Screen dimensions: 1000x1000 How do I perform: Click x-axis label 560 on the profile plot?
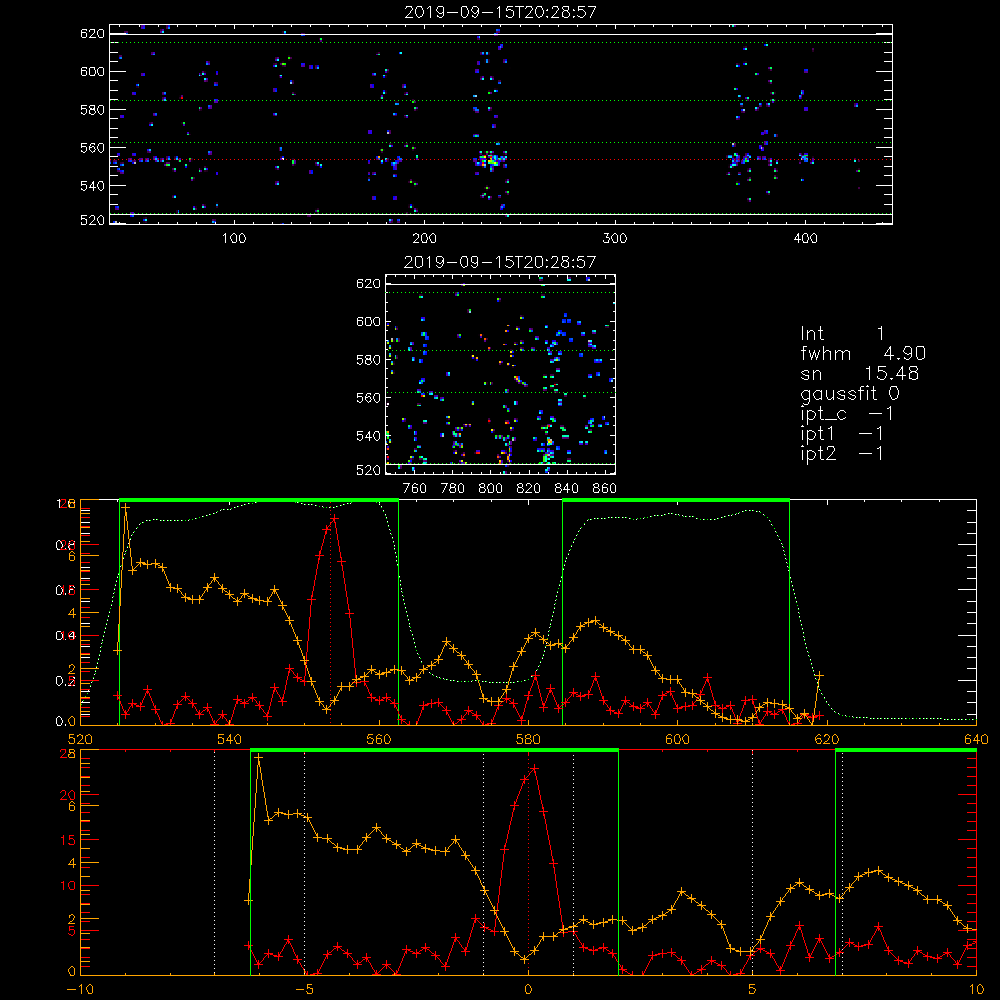pyautogui.click(x=379, y=739)
